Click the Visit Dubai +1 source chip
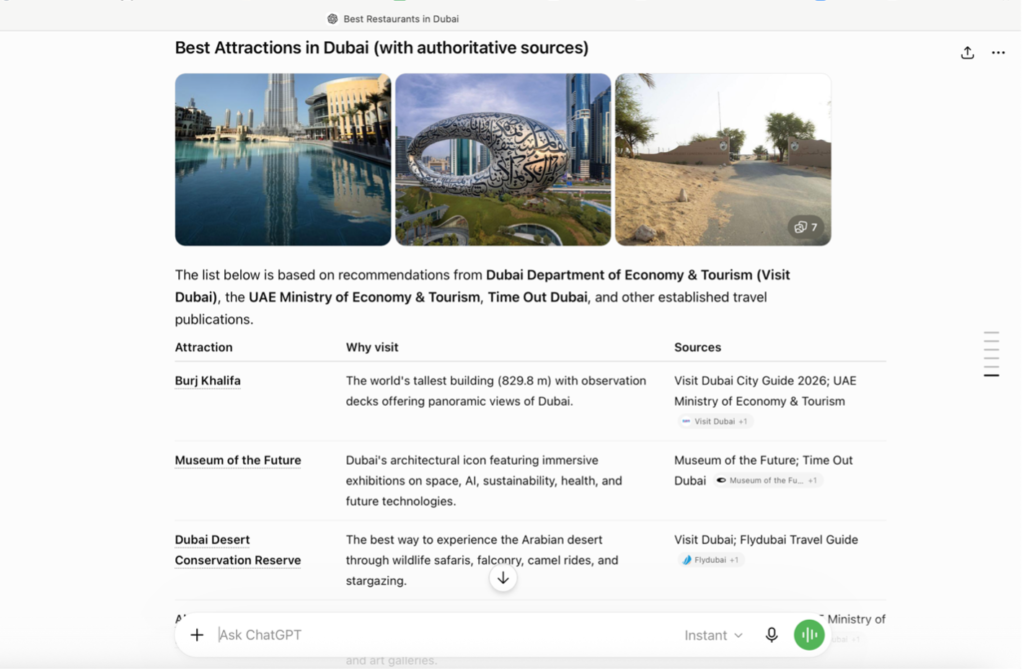Screen dimensions: 1024x671 click(x=716, y=422)
